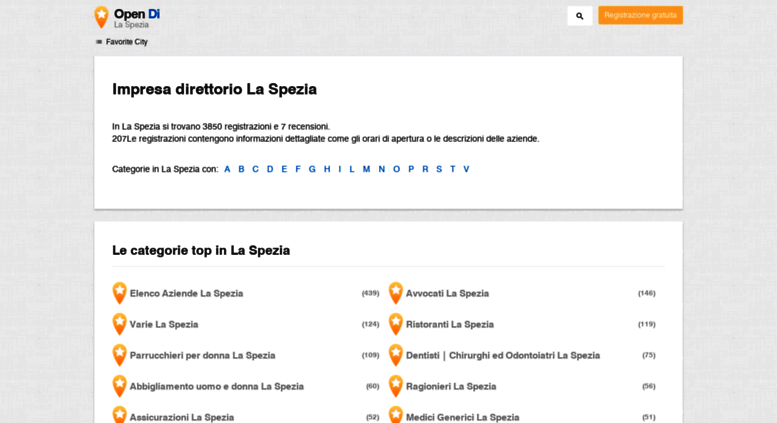Click the (146) count for Avvocati
This screenshot has height=423, width=777.
tap(647, 293)
